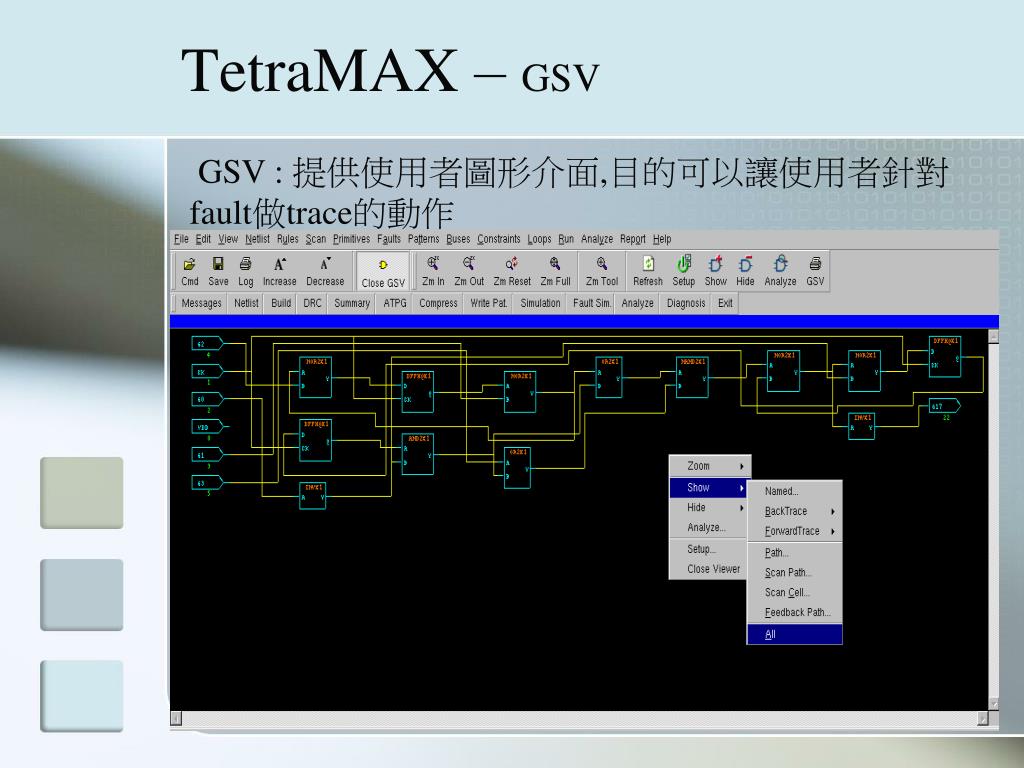Viewport: 1024px width, 768px height.
Task: Click the Netlist button in the command bar
Action: [x=246, y=303]
